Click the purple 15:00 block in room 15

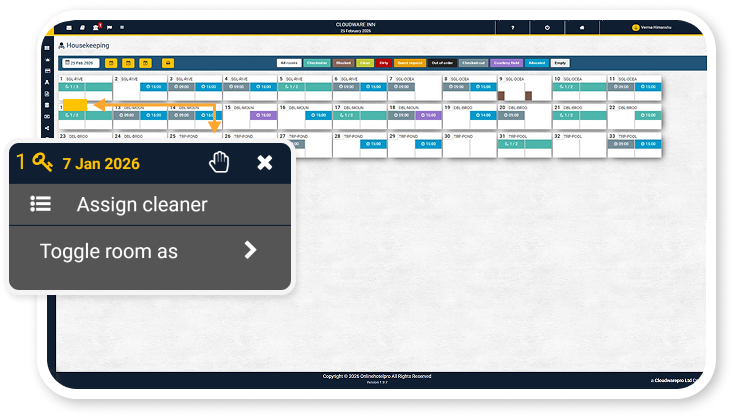(262, 115)
